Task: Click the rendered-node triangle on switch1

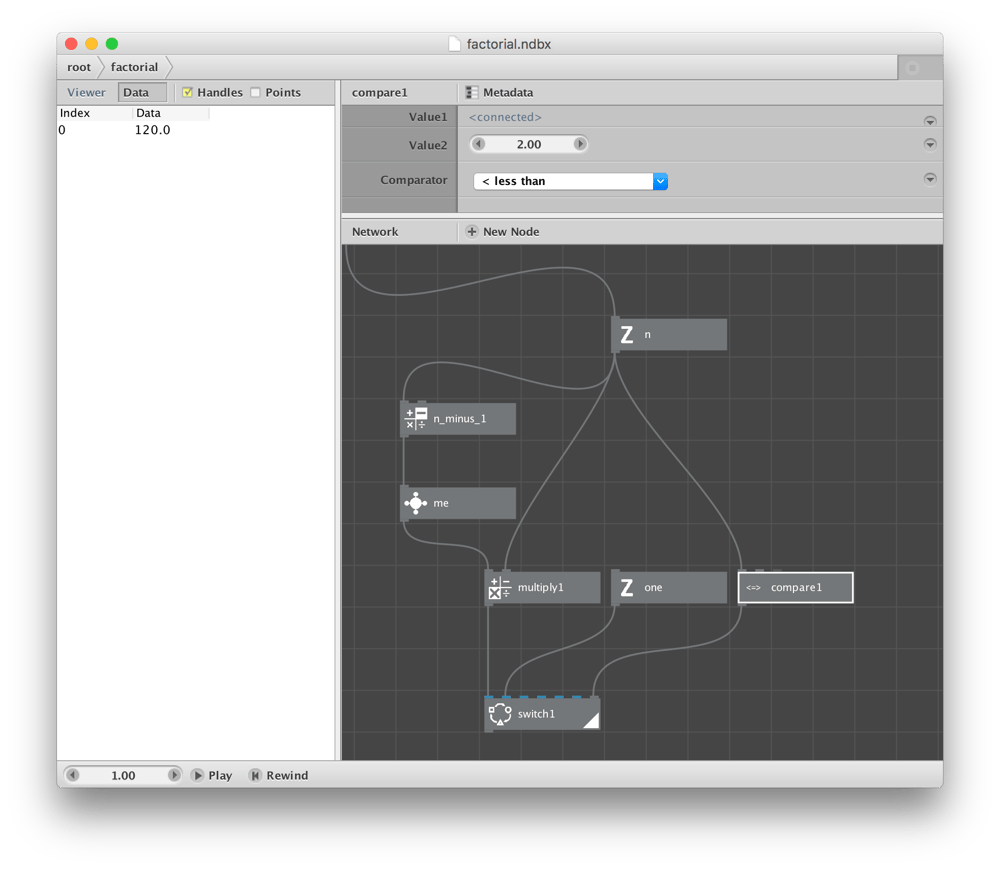Action: click(x=591, y=720)
